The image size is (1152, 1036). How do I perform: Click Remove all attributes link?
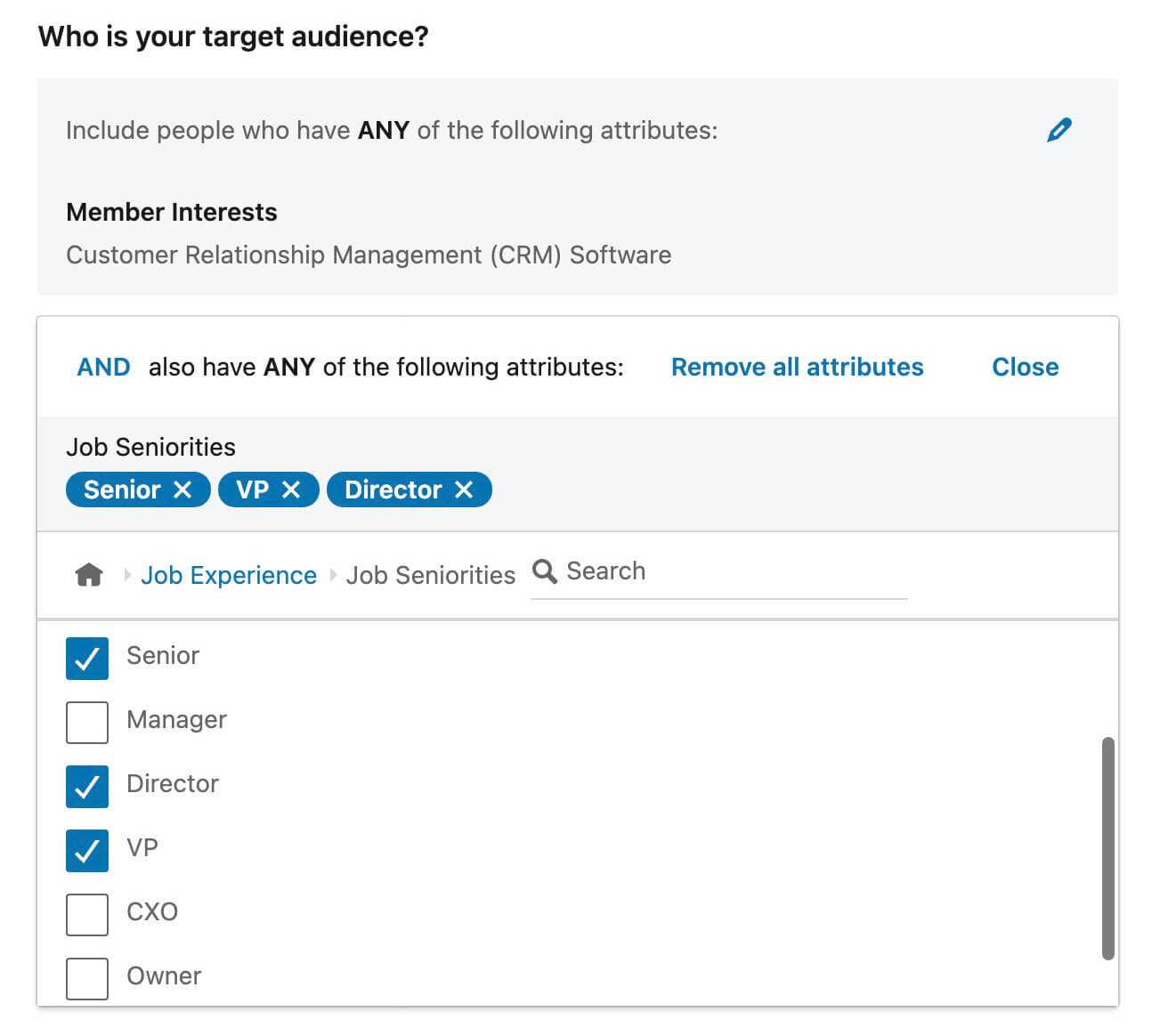(797, 367)
